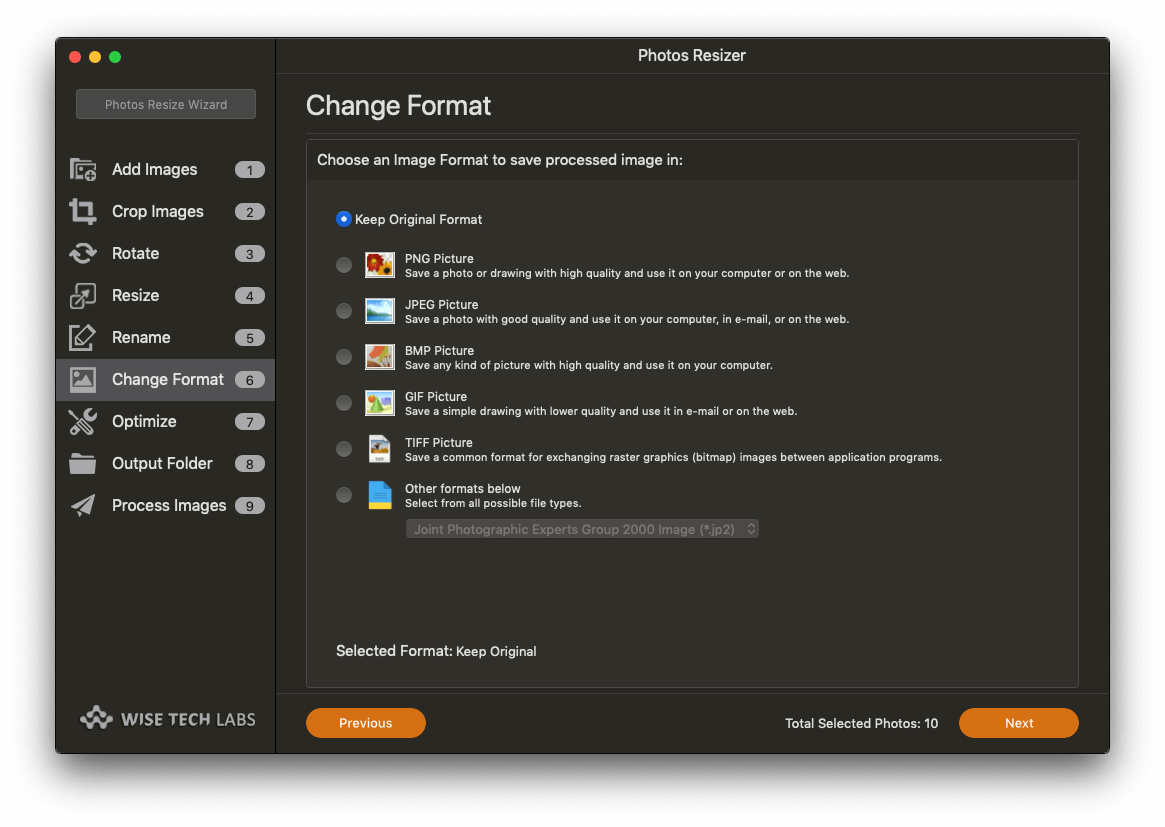Click the Rotate arrows icon in sidebar
Image resolution: width=1165 pixels, height=827 pixels.
(82, 253)
